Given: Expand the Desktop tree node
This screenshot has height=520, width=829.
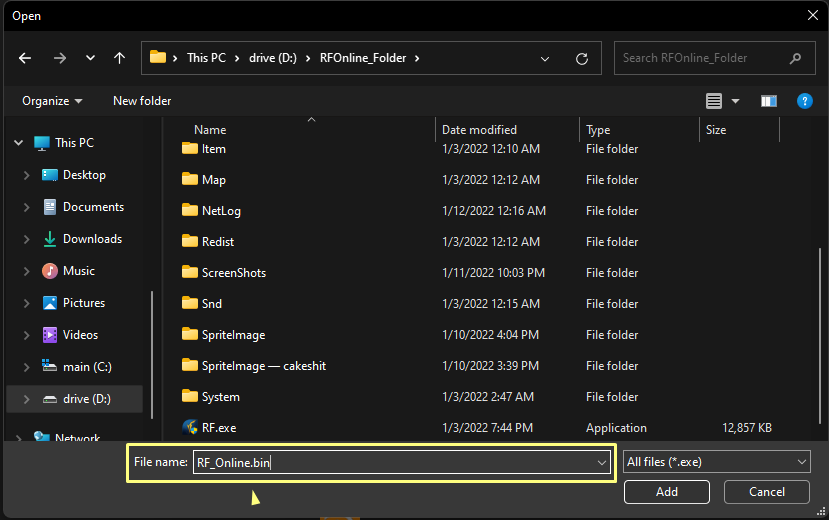Looking at the screenshot, I should pos(27,175).
